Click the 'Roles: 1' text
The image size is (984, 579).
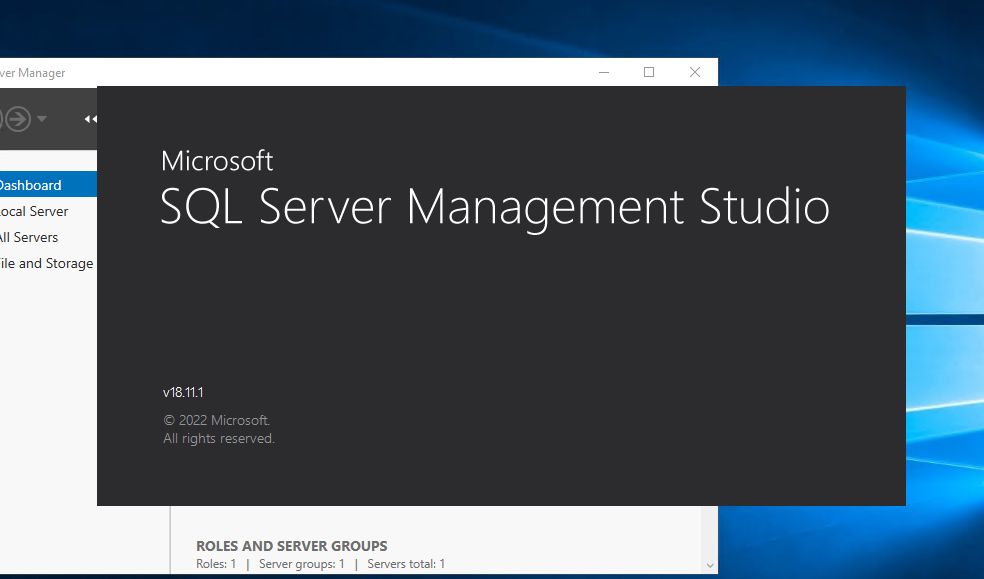coord(216,564)
